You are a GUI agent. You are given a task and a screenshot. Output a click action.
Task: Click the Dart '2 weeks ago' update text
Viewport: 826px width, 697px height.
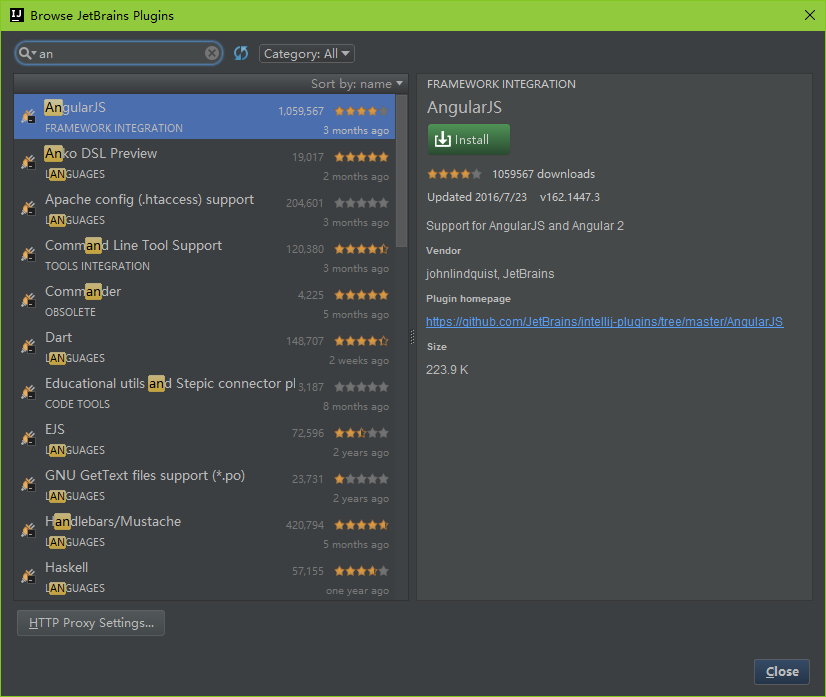(359, 361)
